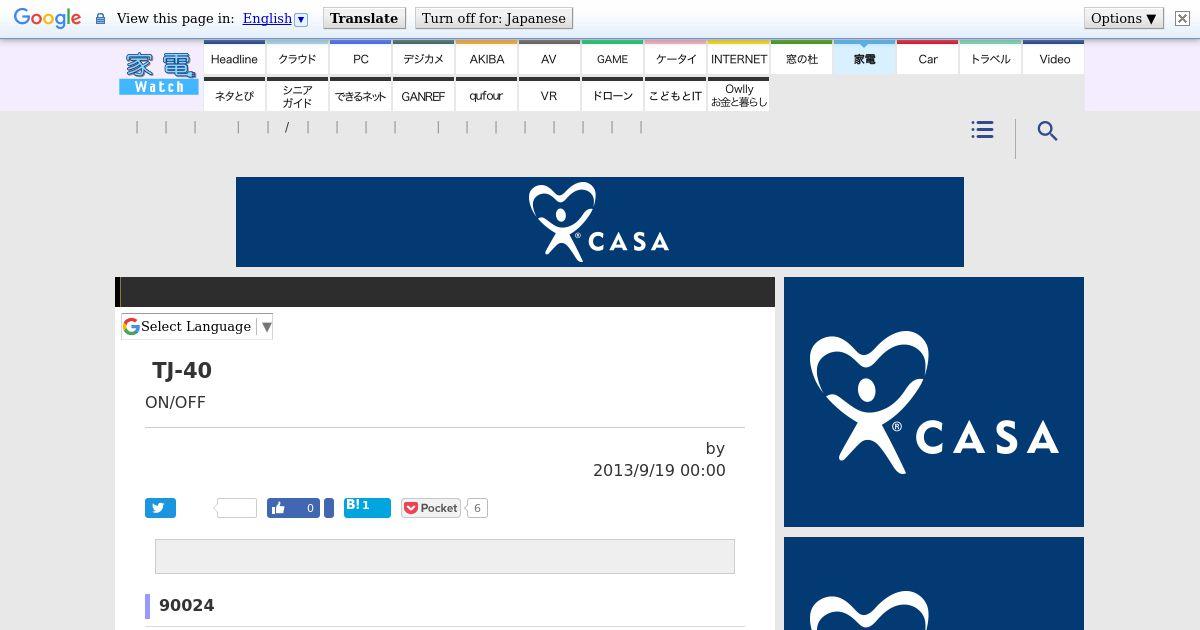
Task: Switch to the AKIBA tab
Action: pyautogui.click(x=486, y=58)
